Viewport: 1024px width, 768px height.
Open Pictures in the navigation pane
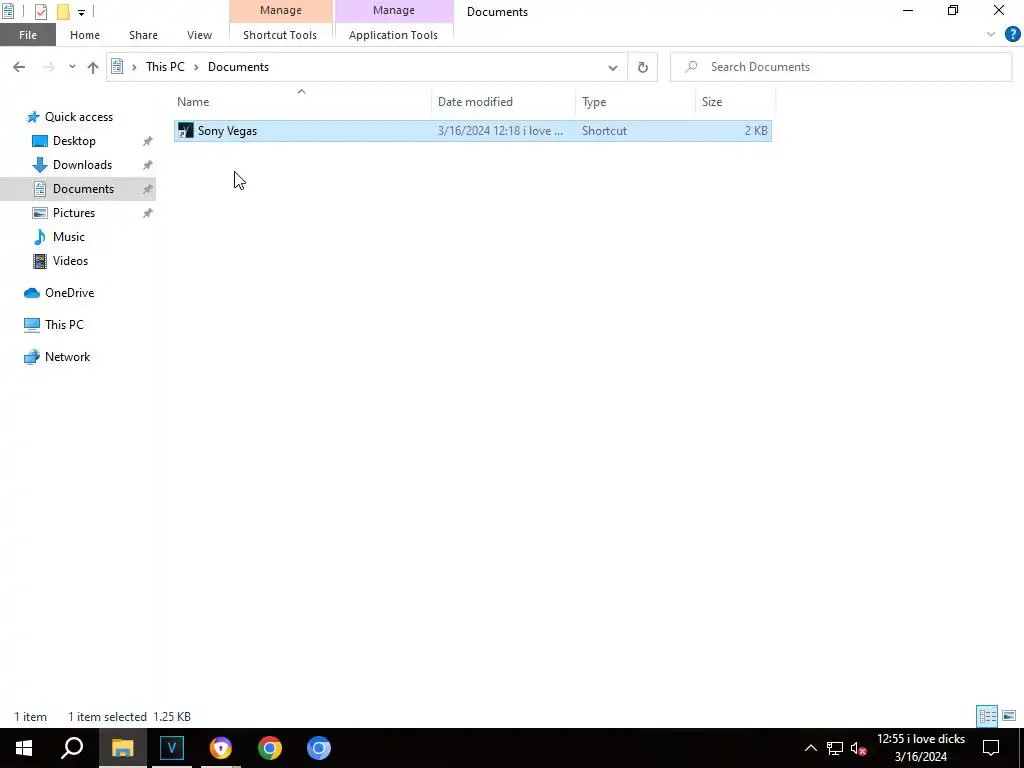pos(74,213)
